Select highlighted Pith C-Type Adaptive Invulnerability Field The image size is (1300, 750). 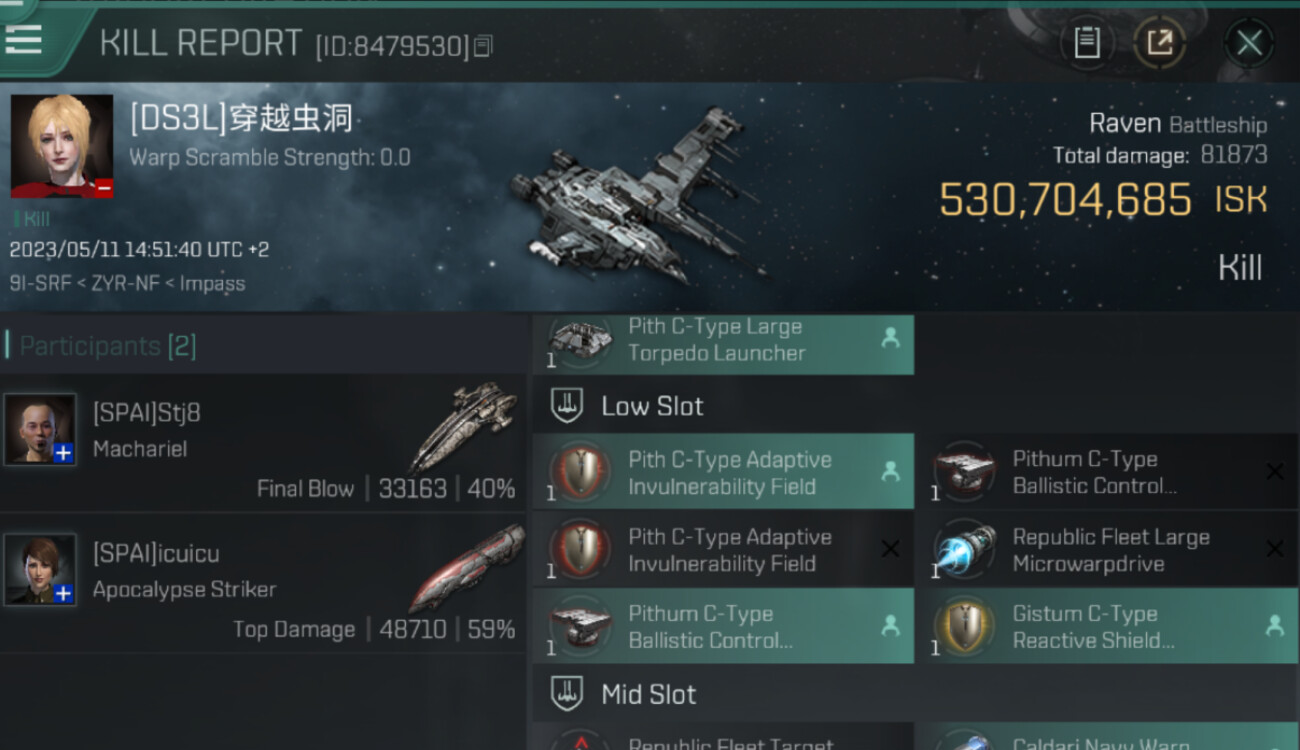point(723,472)
